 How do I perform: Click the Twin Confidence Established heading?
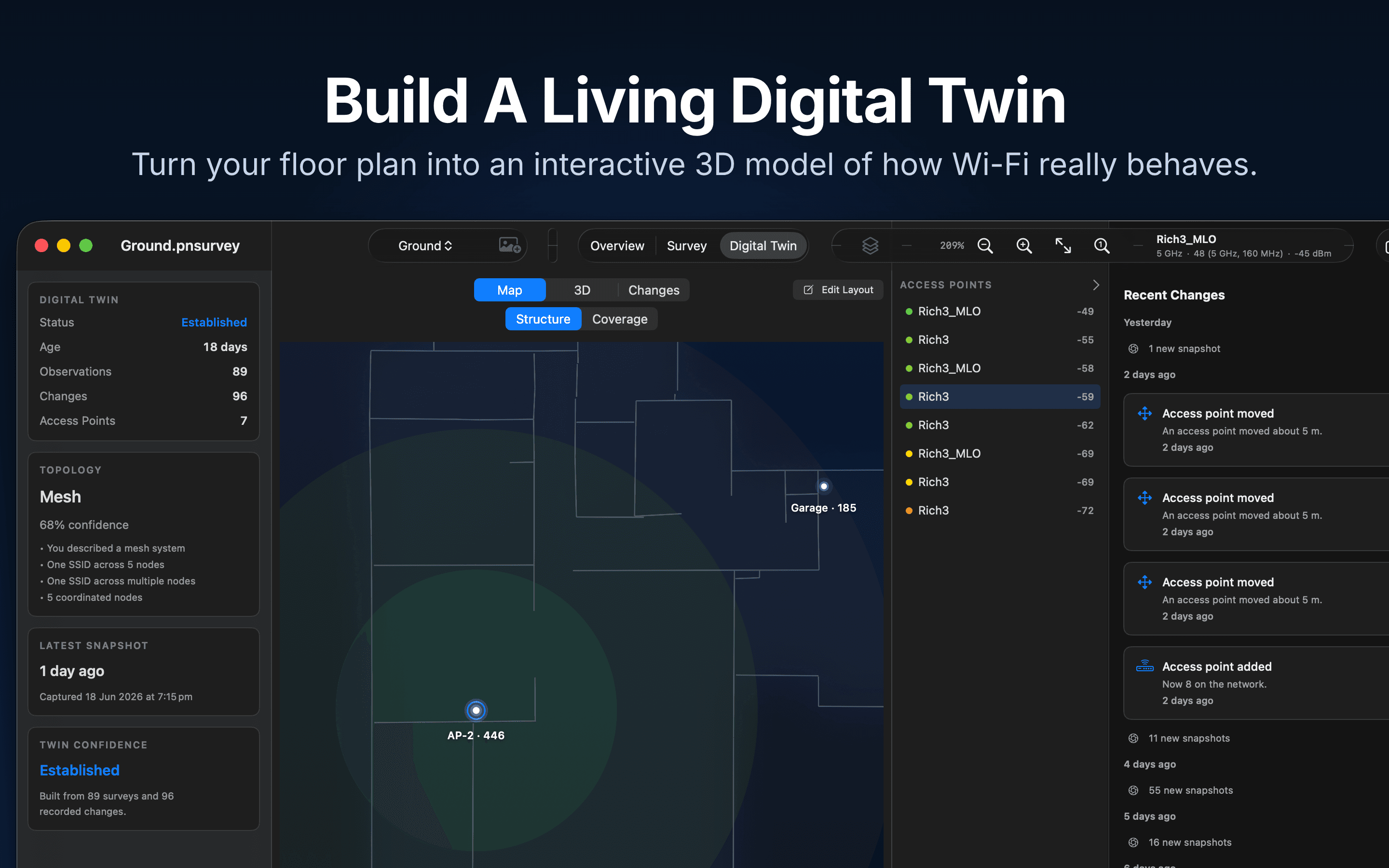coord(79,771)
